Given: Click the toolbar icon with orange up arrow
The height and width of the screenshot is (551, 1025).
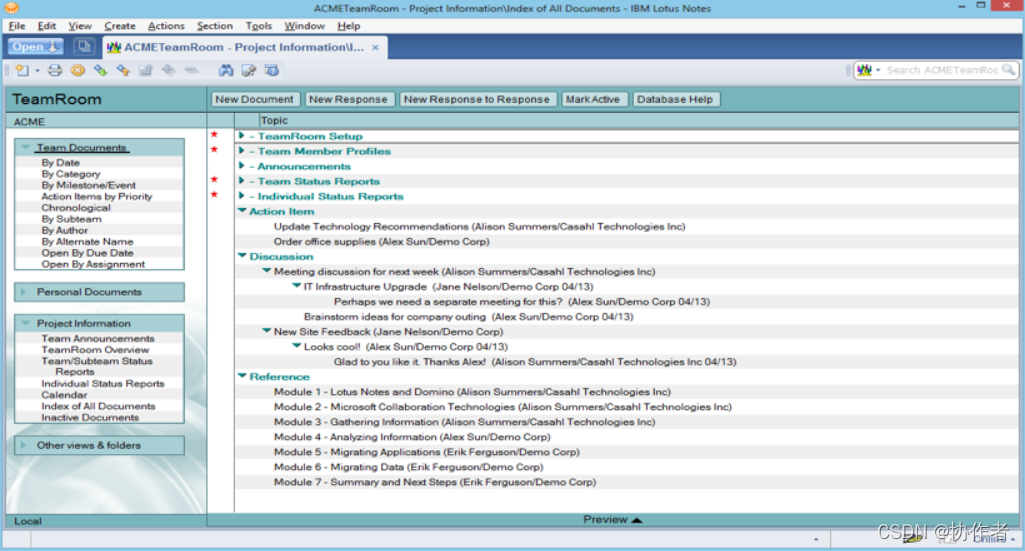Looking at the screenshot, I should point(123,70).
